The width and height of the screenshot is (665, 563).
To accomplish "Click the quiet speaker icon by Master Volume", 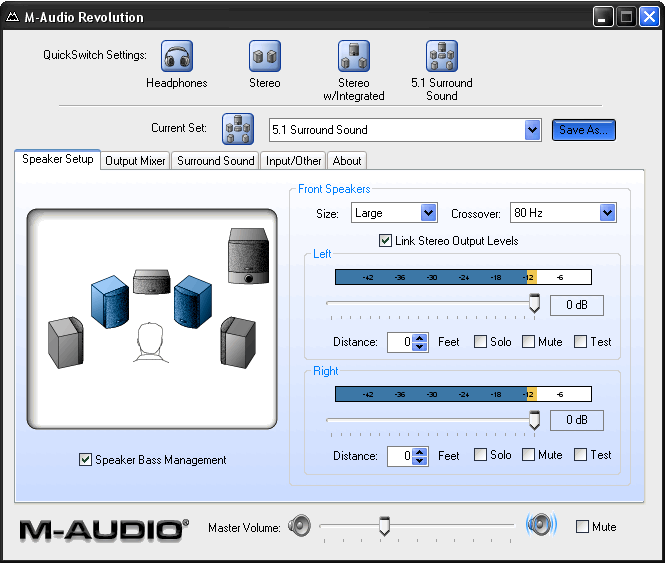I will pos(299,526).
